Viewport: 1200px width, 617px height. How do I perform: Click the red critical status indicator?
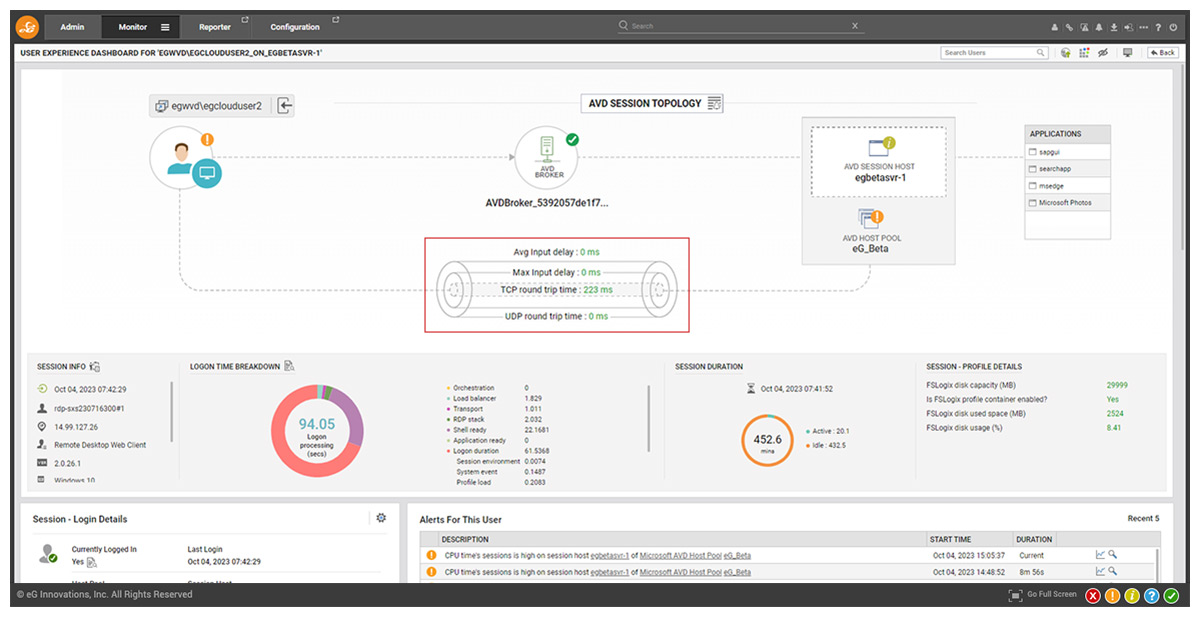pyautogui.click(x=1093, y=596)
